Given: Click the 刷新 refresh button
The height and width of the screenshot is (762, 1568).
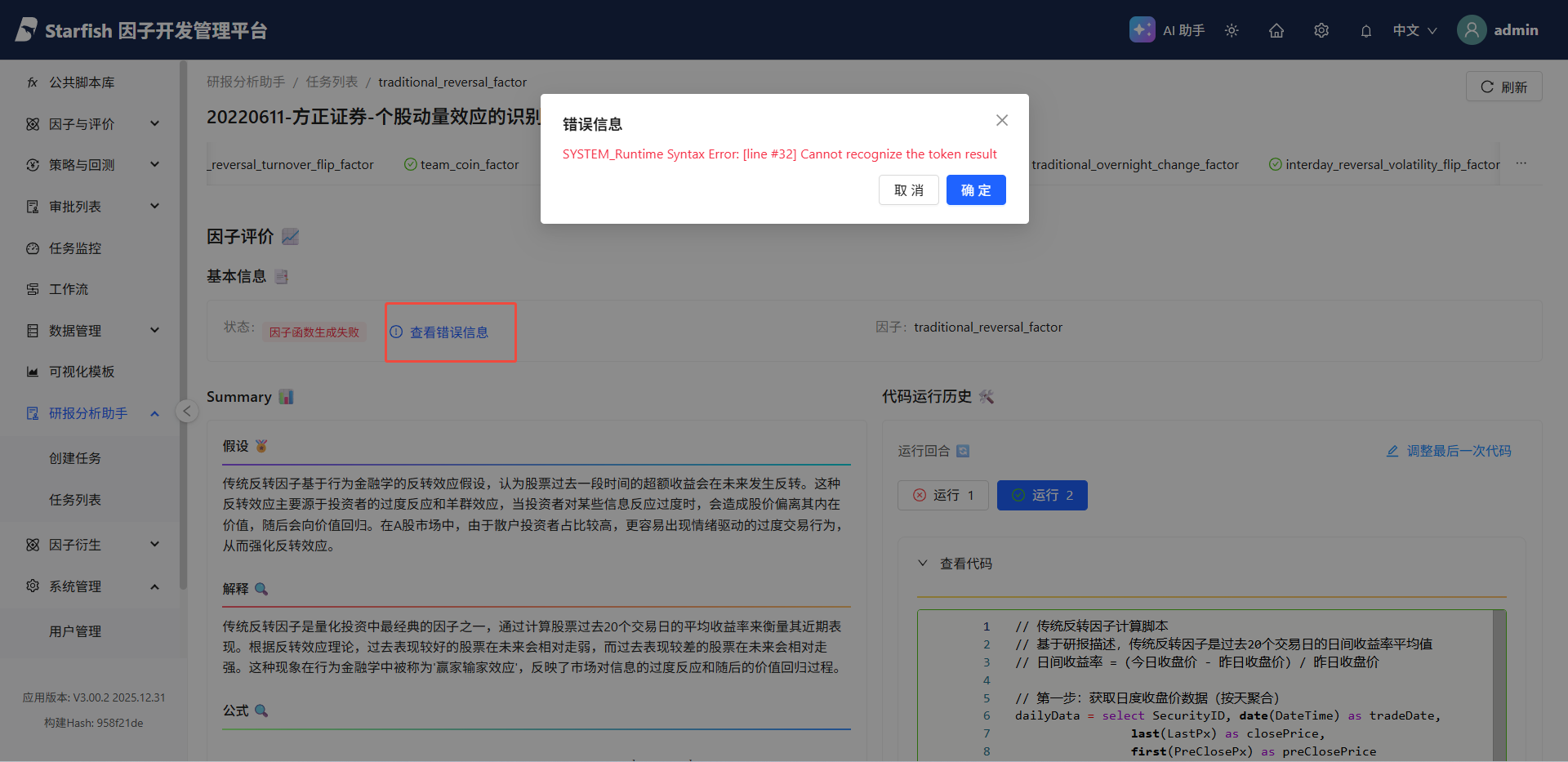Looking at the screenshot, I should (x=1503, y=87).
